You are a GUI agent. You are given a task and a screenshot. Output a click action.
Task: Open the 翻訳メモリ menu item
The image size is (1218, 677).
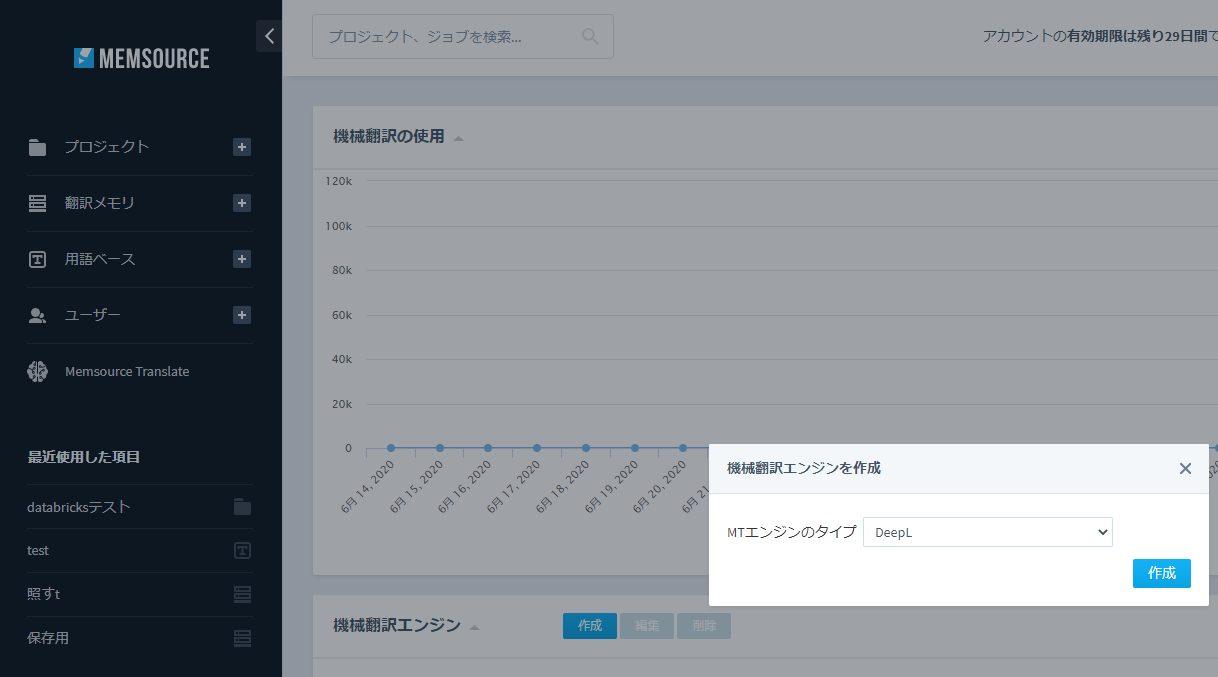(100, 203)
